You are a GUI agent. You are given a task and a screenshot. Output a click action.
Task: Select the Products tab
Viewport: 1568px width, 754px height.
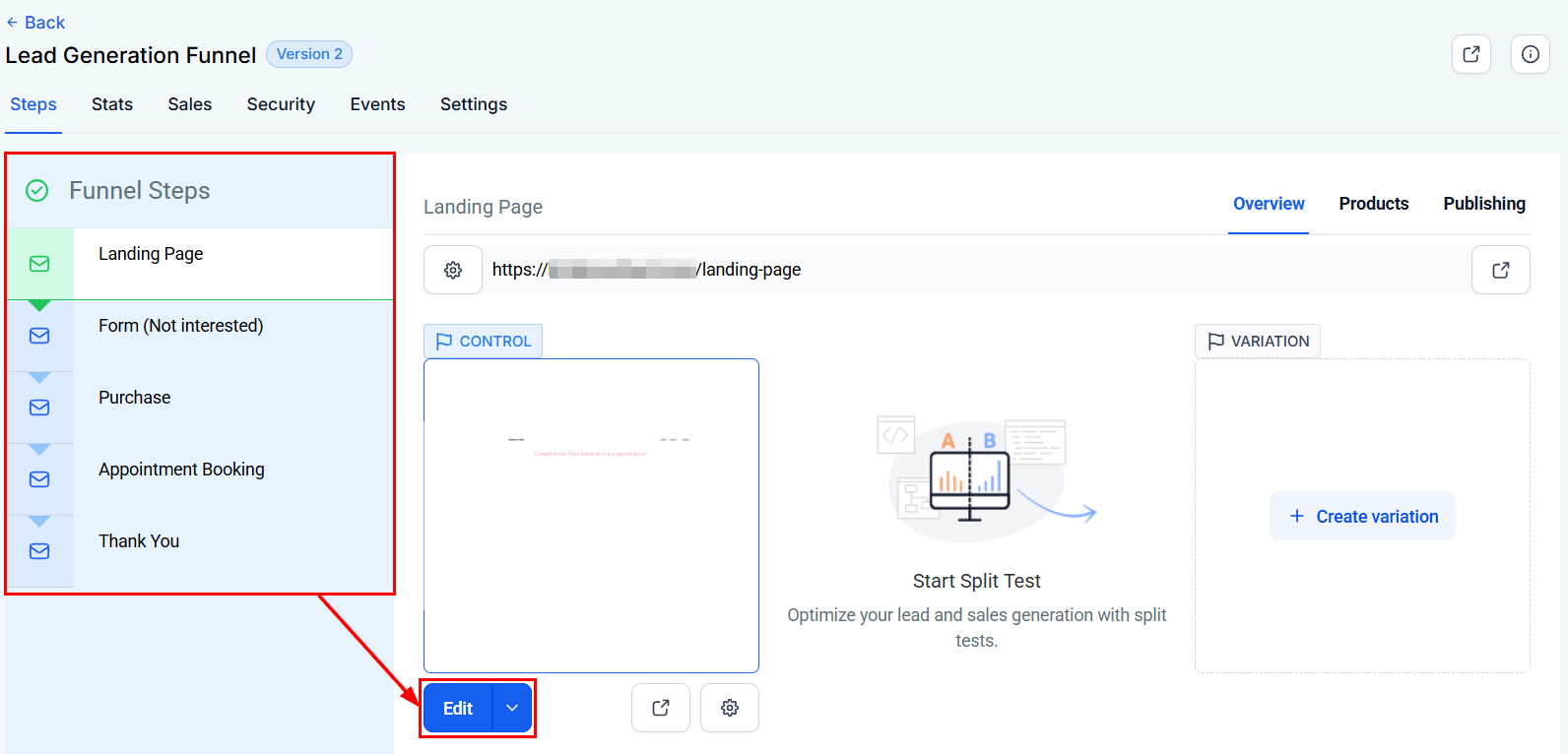[x=1373, y=204]
